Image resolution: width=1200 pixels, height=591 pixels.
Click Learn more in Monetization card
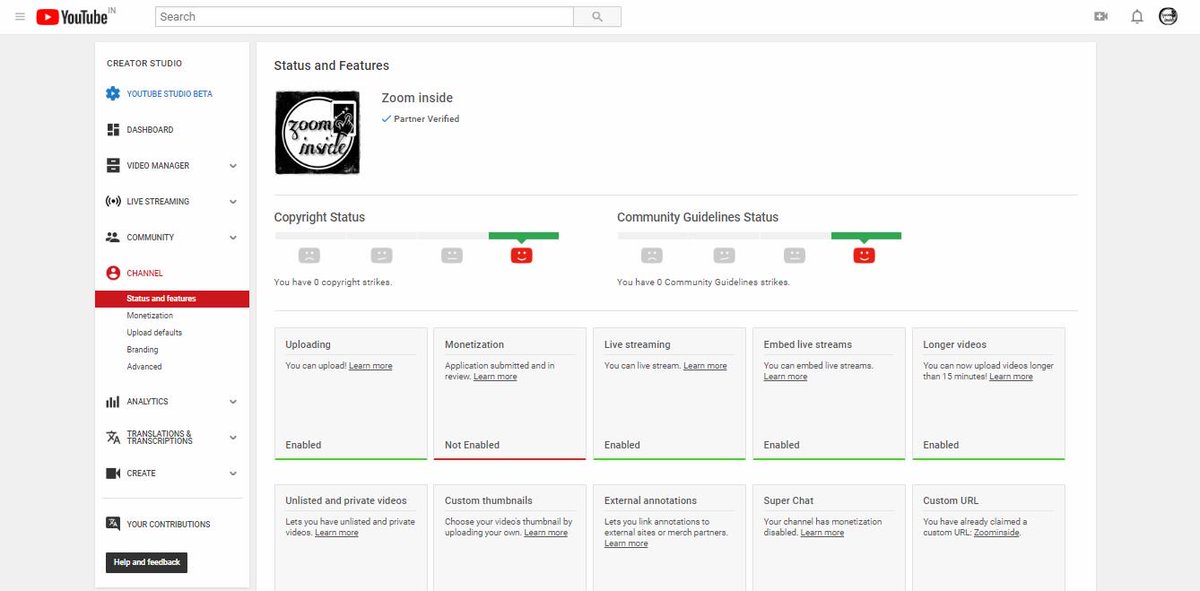point(495,377)
